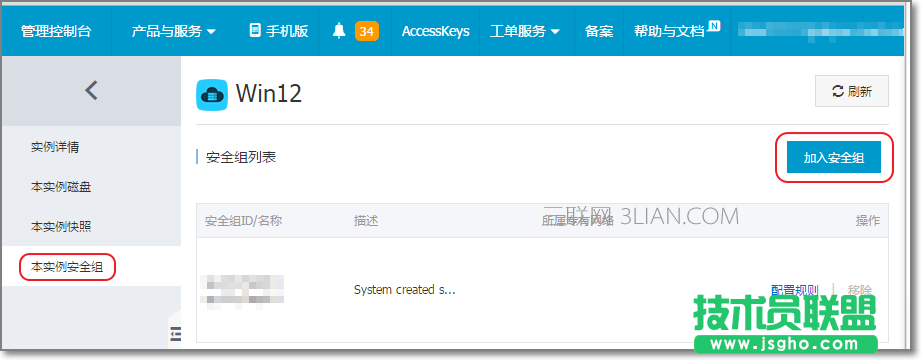This screenshot has width=921, height=360.
Task: Click the notification bell icon
Action: coord(339,31)
